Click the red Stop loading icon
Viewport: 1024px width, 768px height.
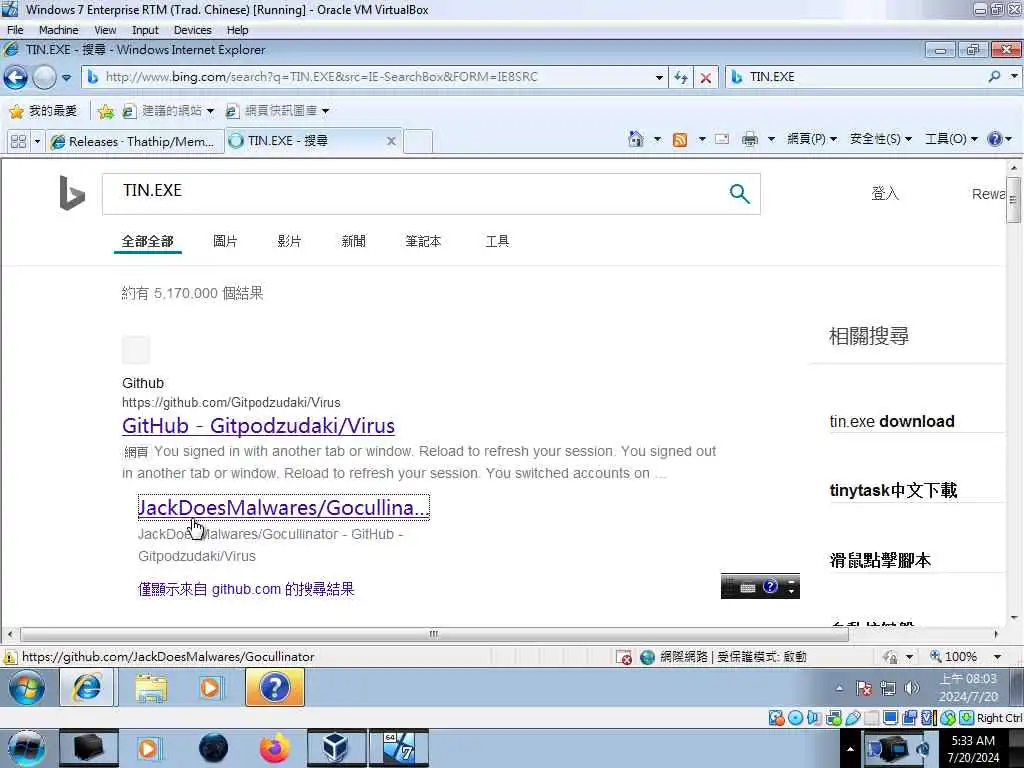[705, 78]
